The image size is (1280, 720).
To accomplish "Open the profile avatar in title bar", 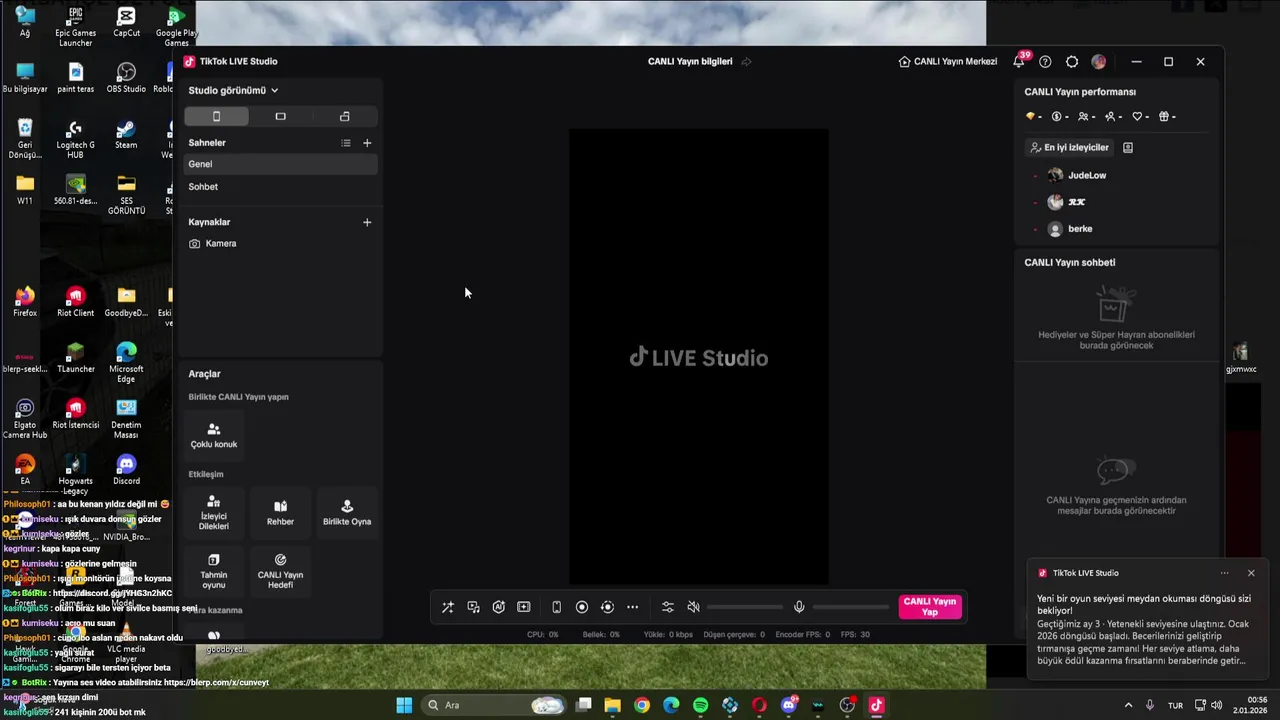I will click(1099, 62).
